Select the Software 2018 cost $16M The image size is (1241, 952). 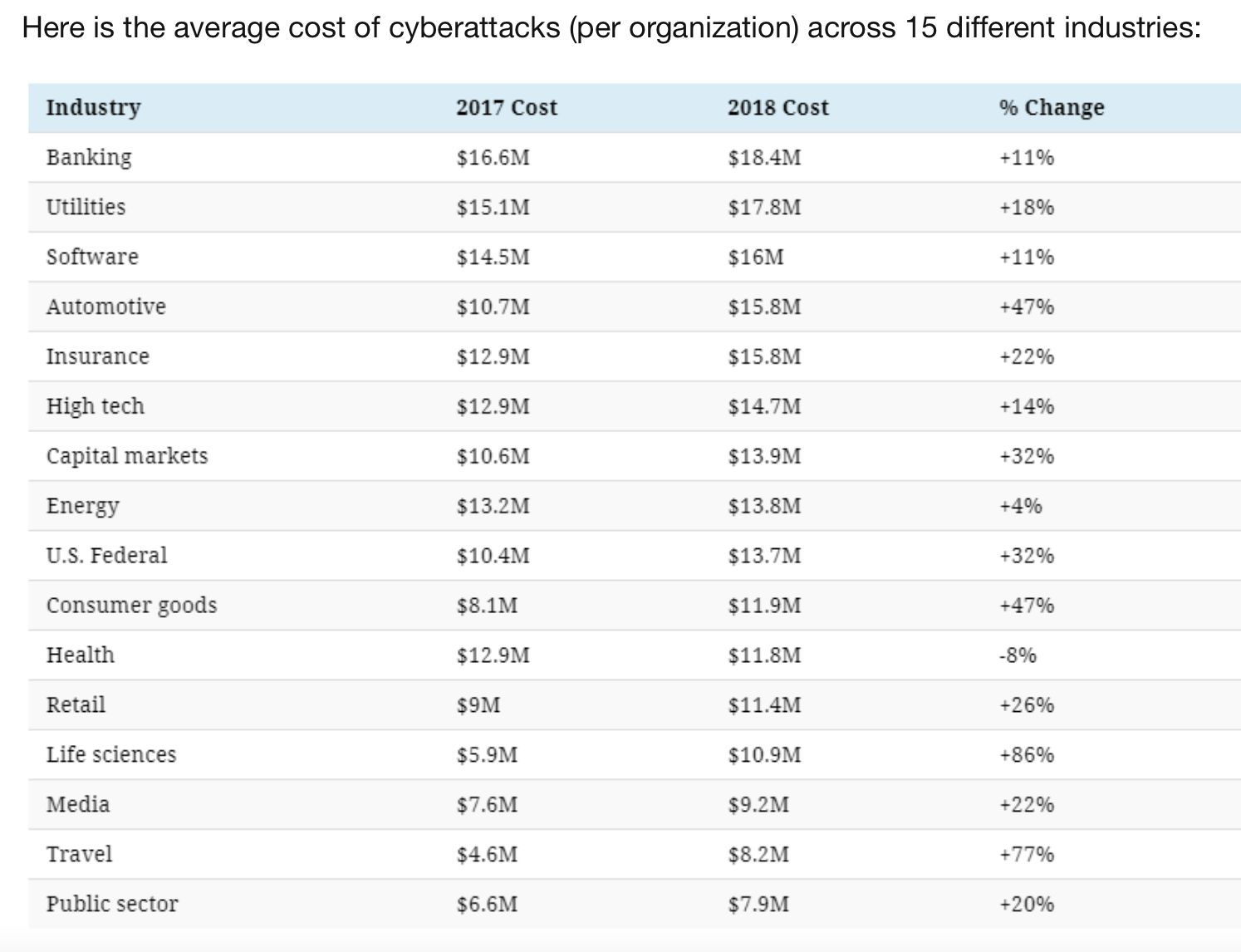[755, 257]
